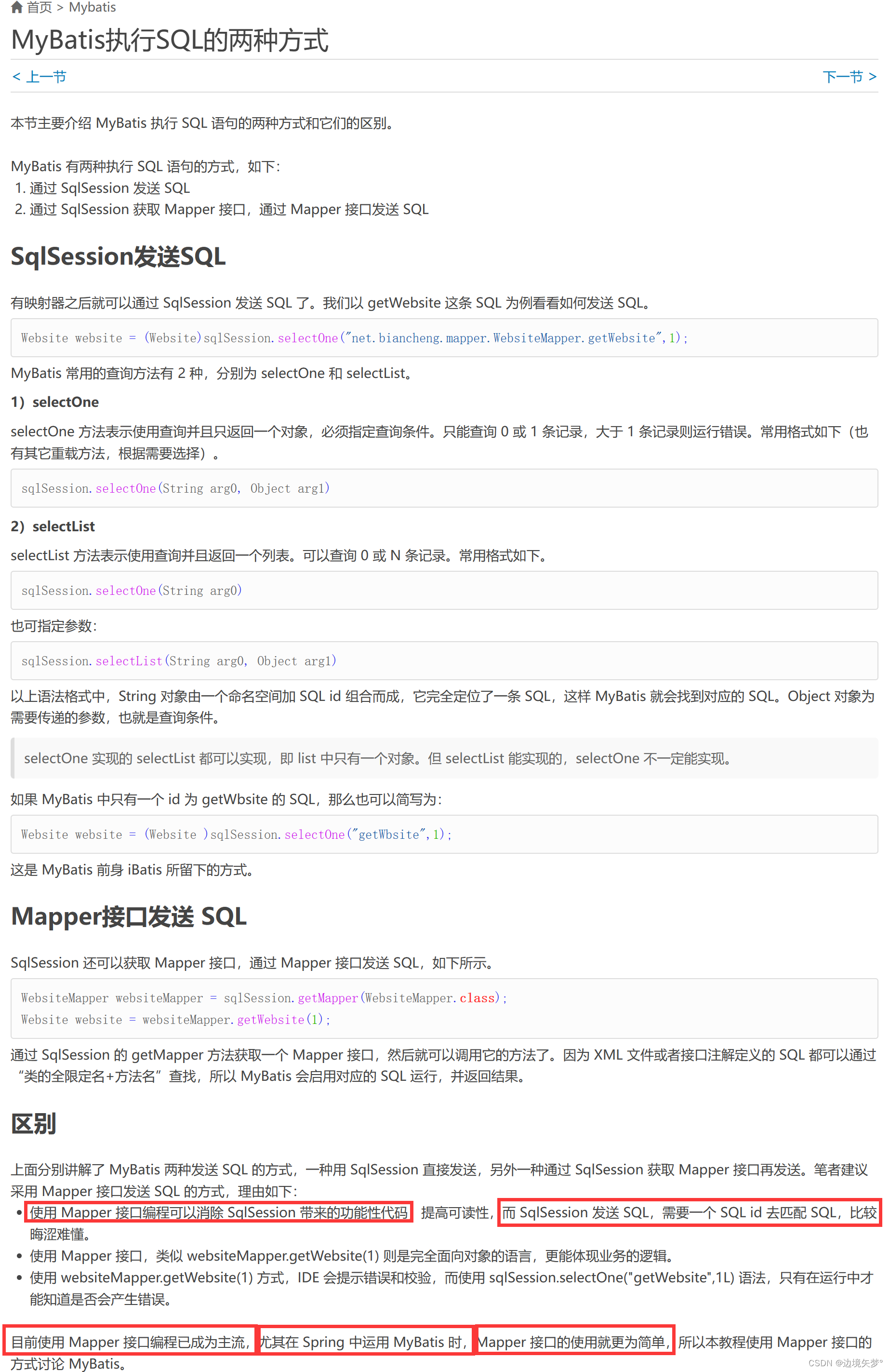The width and height of the screenshot is (890, 1372).
Task: Click sentence 这是 MyBatis 前身 iBatis 所留下的方式
Action: click(133, 869)
